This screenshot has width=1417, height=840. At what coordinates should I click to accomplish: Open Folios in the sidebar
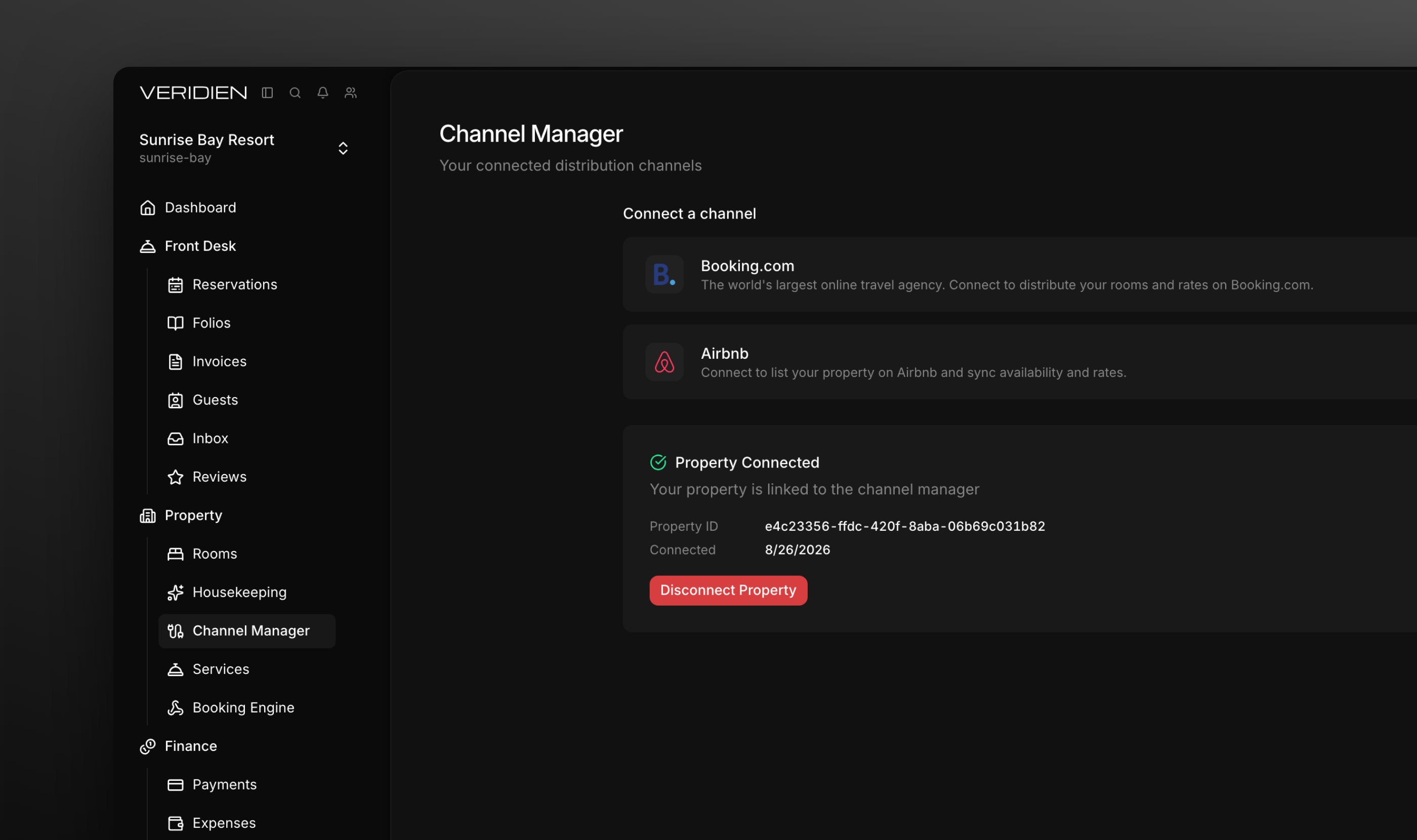coord(212,323)
